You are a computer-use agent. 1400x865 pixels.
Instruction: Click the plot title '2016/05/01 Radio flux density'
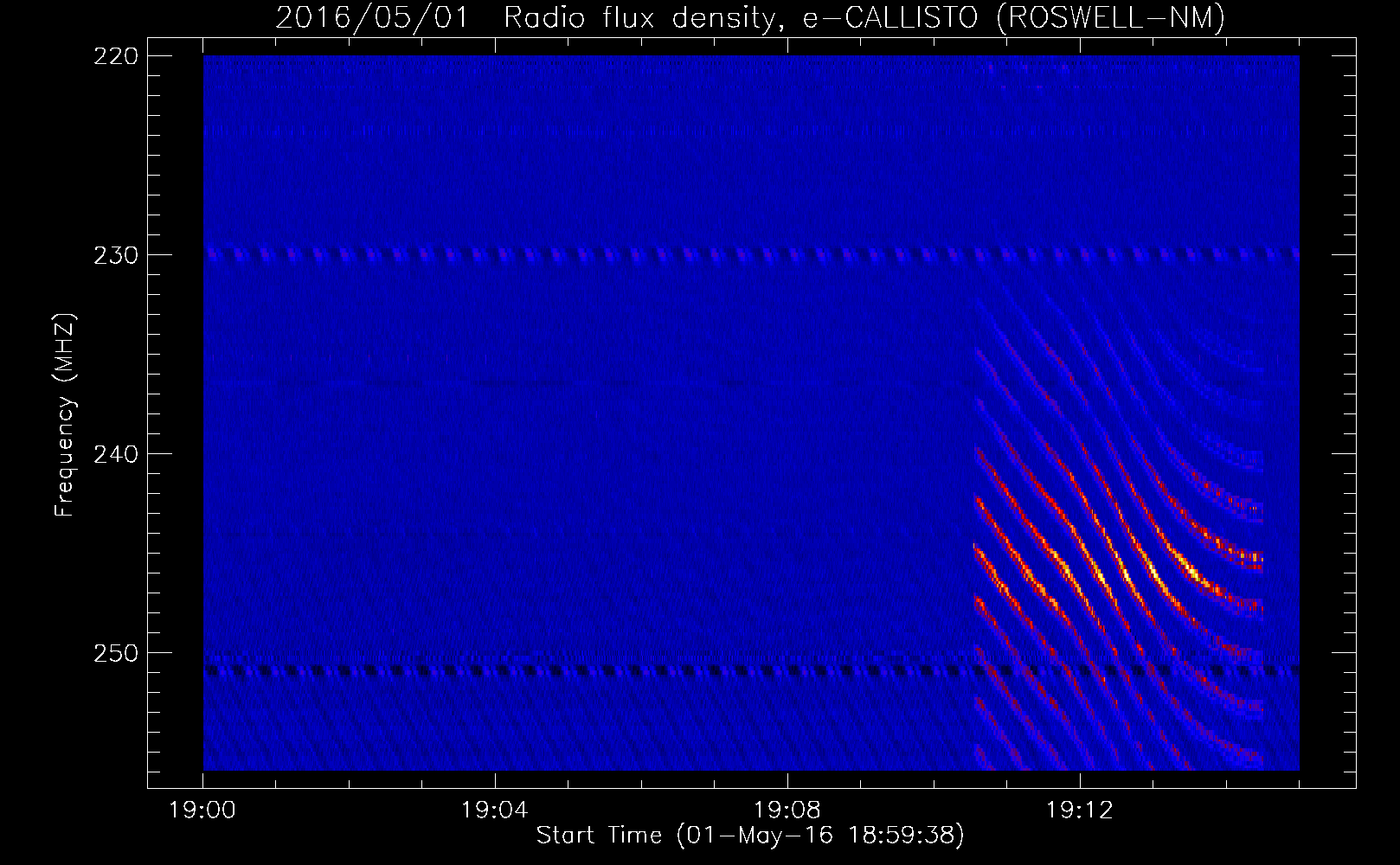click(750, 17)
